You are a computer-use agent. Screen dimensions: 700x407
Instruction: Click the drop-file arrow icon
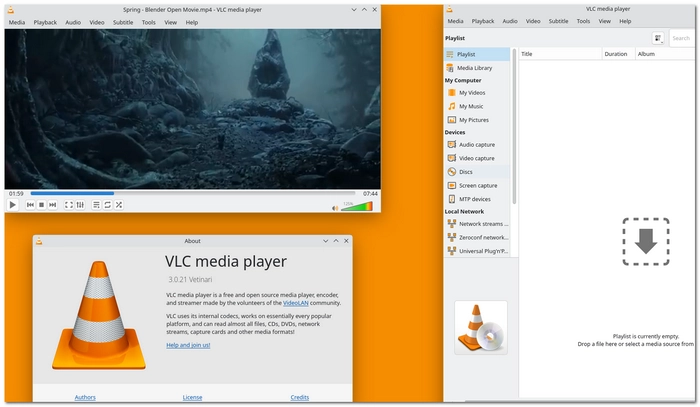[x=646, y=241]
